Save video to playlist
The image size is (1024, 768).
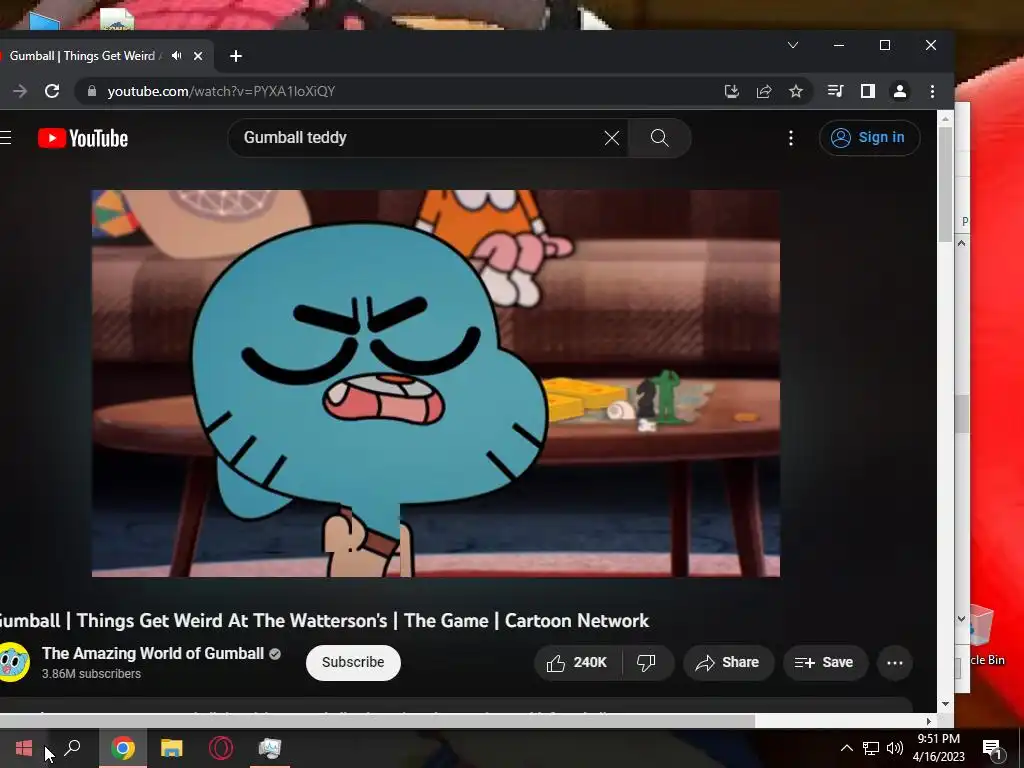coord(825,663)
